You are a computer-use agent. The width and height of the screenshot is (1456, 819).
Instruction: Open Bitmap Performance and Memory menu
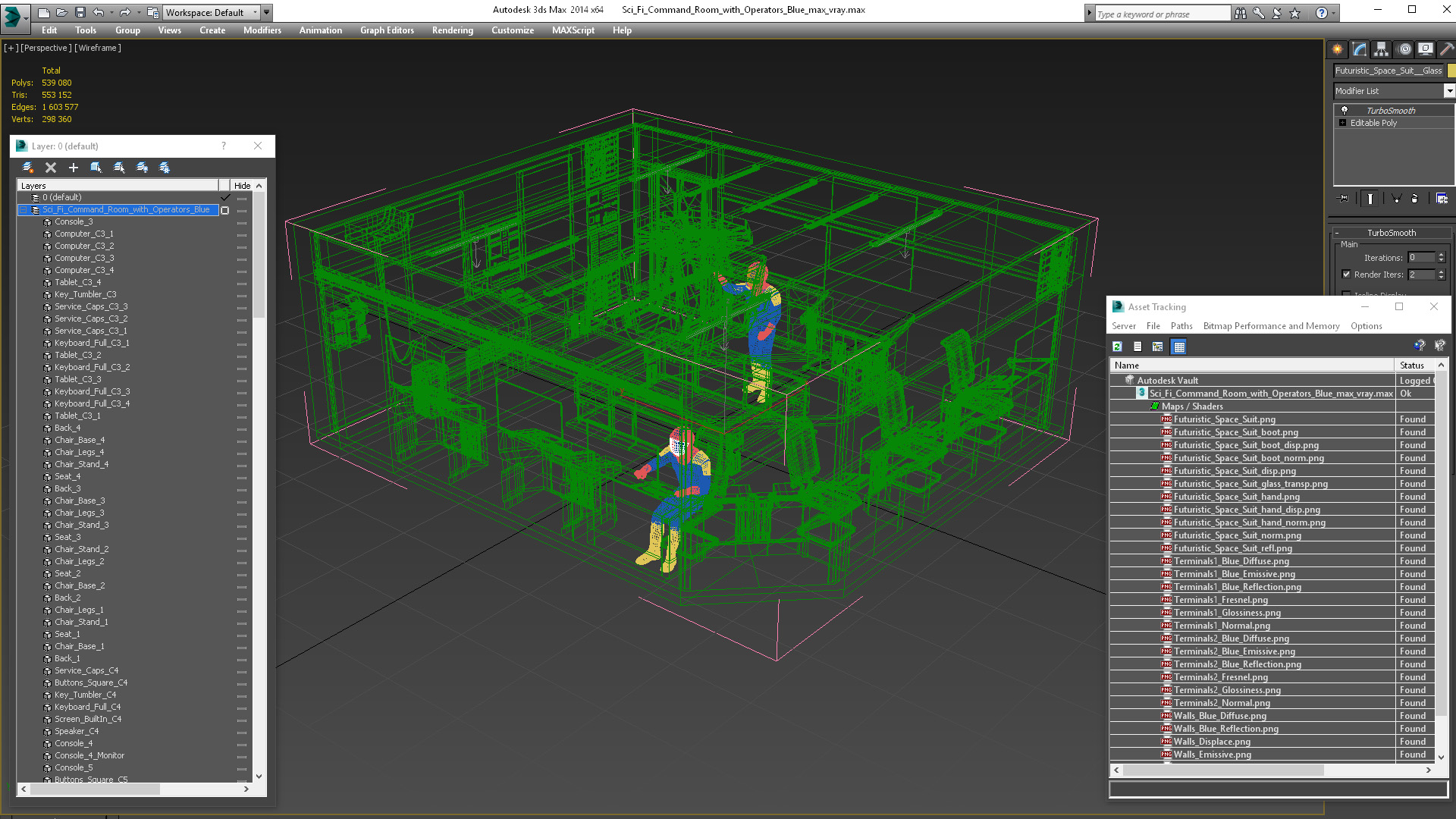(x=1271, y=326)
